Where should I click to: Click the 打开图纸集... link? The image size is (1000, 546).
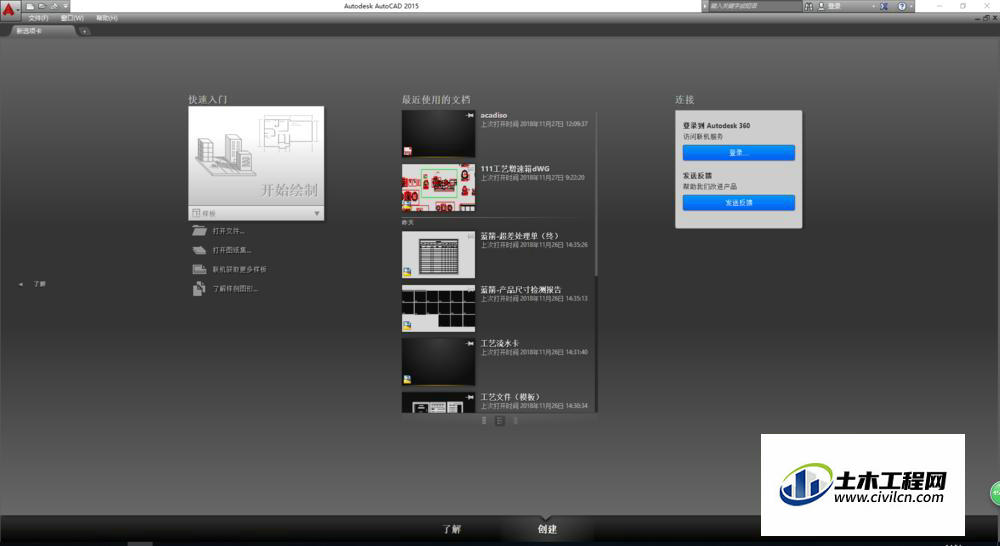(232, 250)
